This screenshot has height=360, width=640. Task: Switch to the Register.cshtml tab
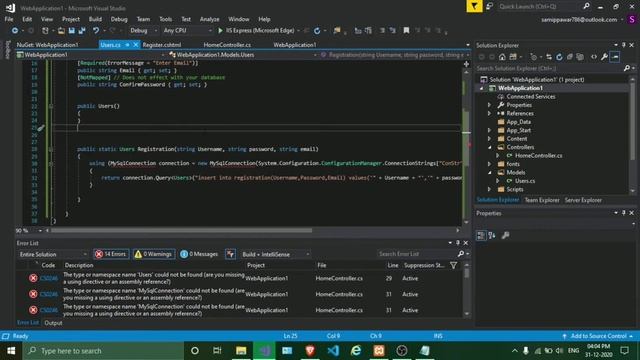(x=162, y=45)
